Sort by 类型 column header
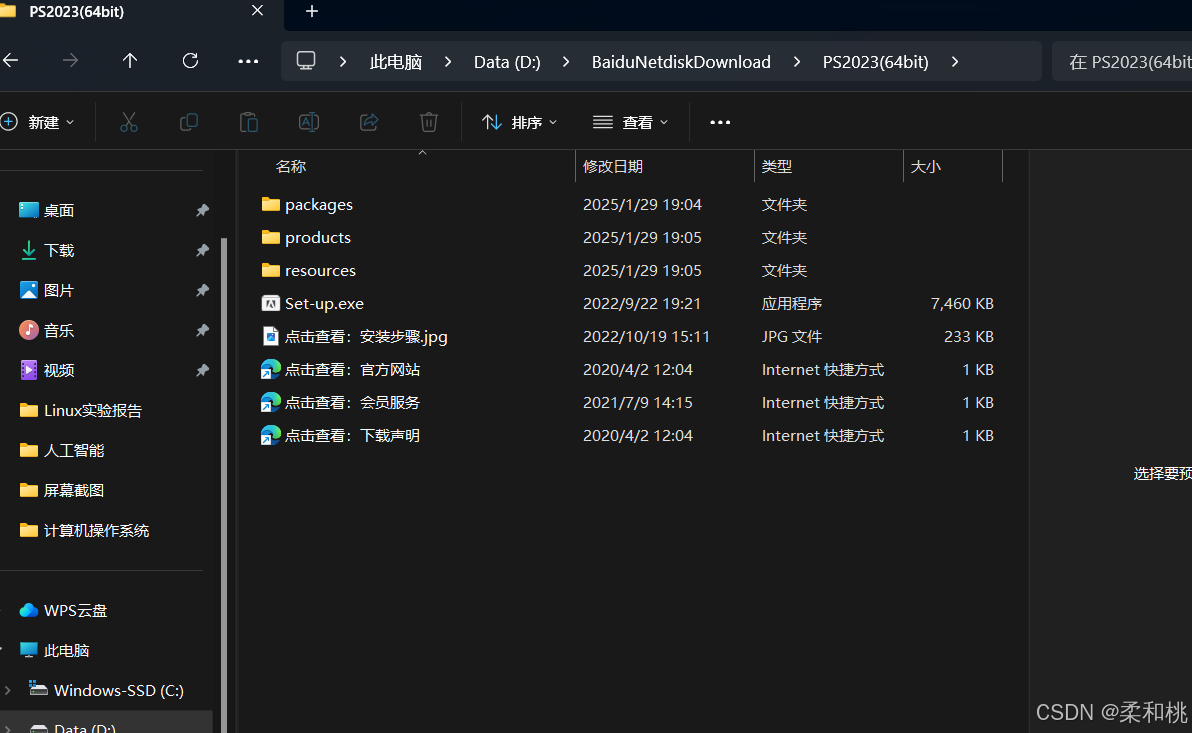Screen dimensions: 1192x733 pos(776,167)
